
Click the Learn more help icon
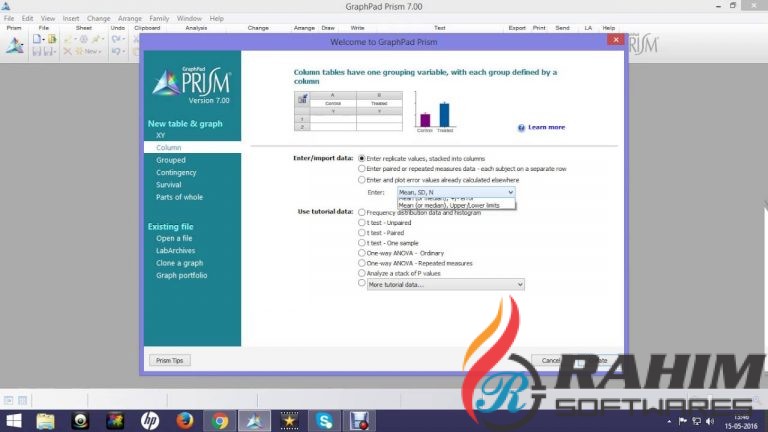521,128
